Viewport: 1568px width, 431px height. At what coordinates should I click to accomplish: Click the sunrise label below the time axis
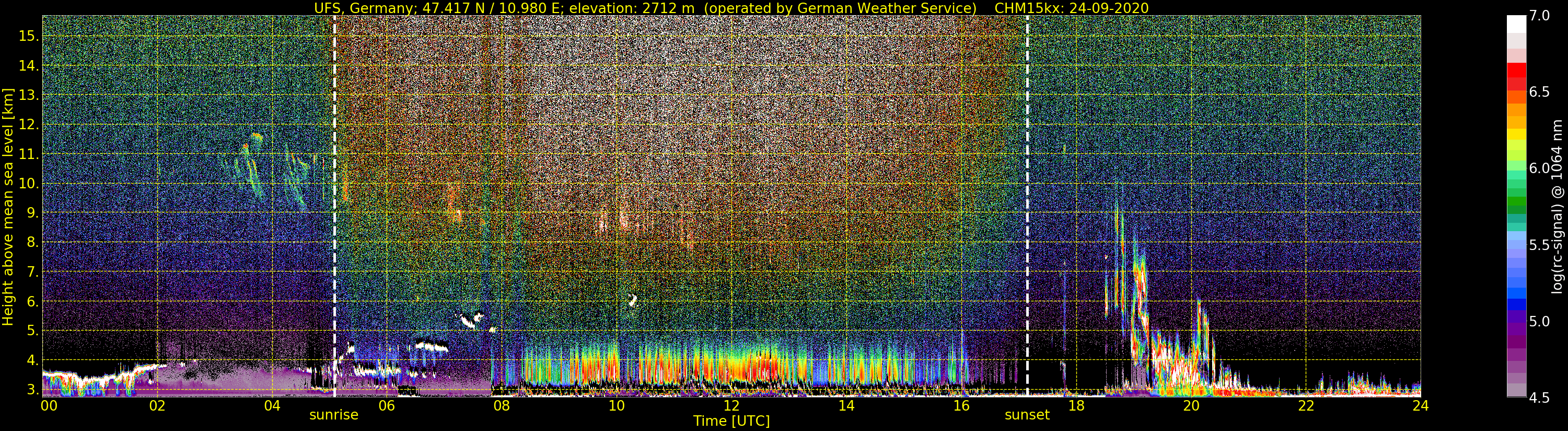coord(333,415)
